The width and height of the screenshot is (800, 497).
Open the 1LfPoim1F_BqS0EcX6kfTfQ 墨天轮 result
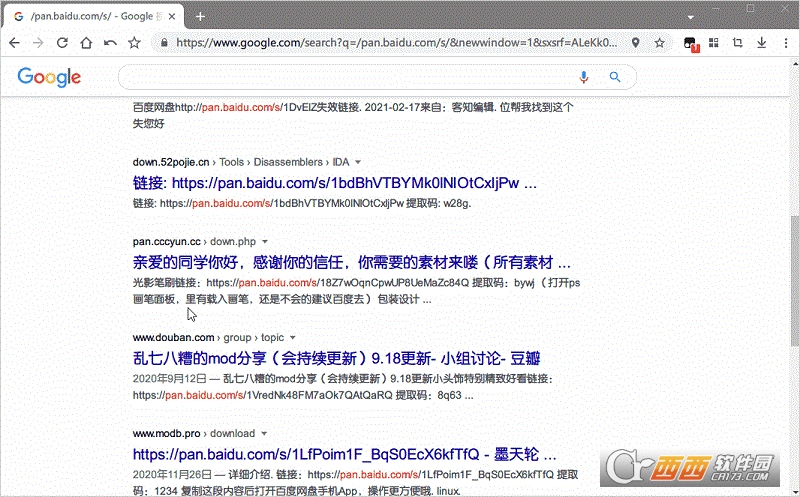click(x=344, y=454)
